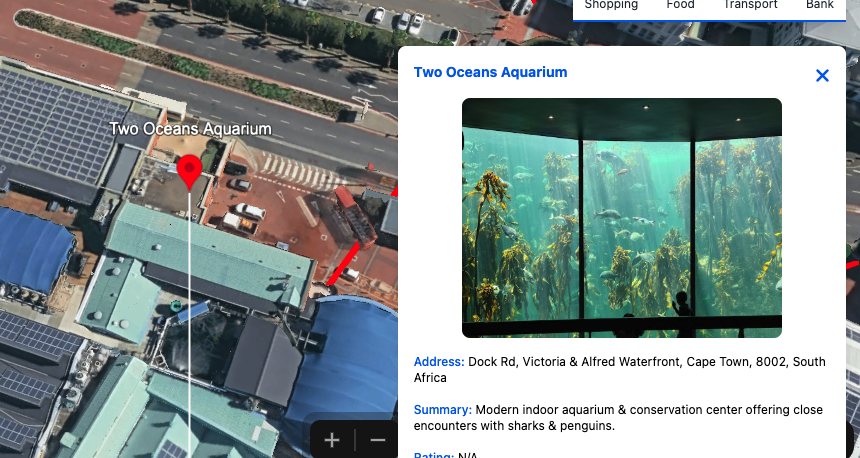Select the Food category tab

[x=680, y=5]
